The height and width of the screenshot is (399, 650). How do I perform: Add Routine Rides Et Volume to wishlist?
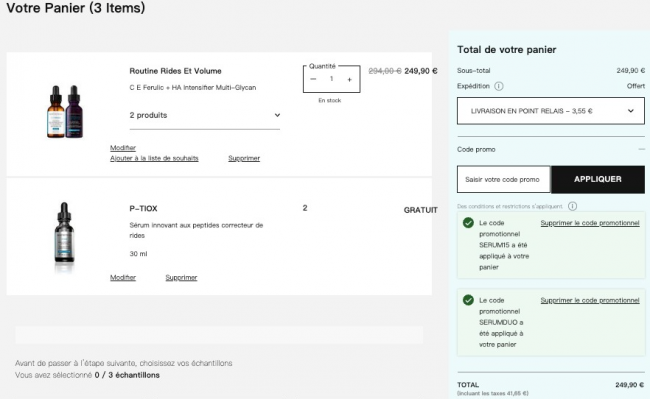point(154,158)
